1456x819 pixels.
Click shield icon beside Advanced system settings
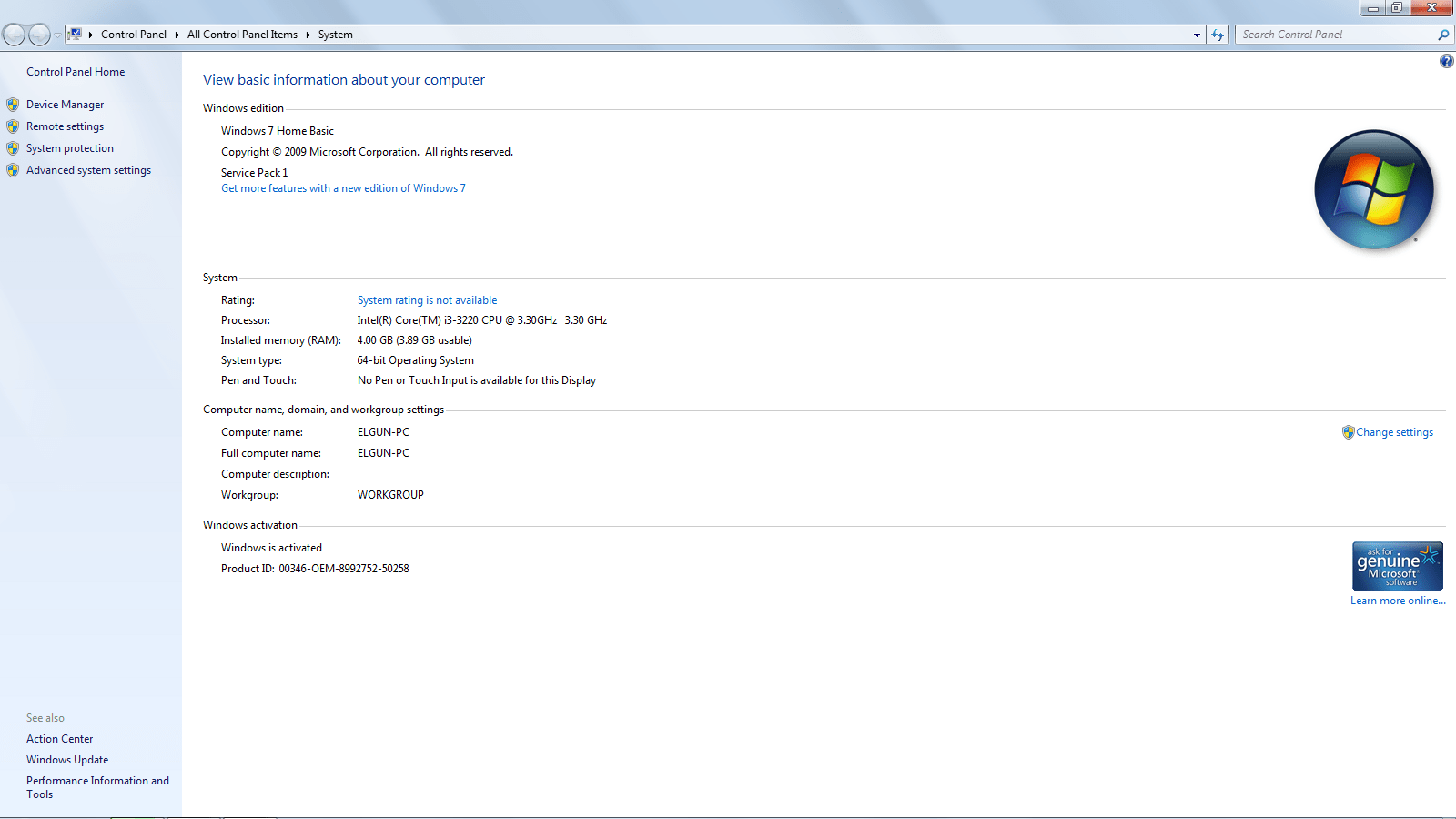(13, 170)
